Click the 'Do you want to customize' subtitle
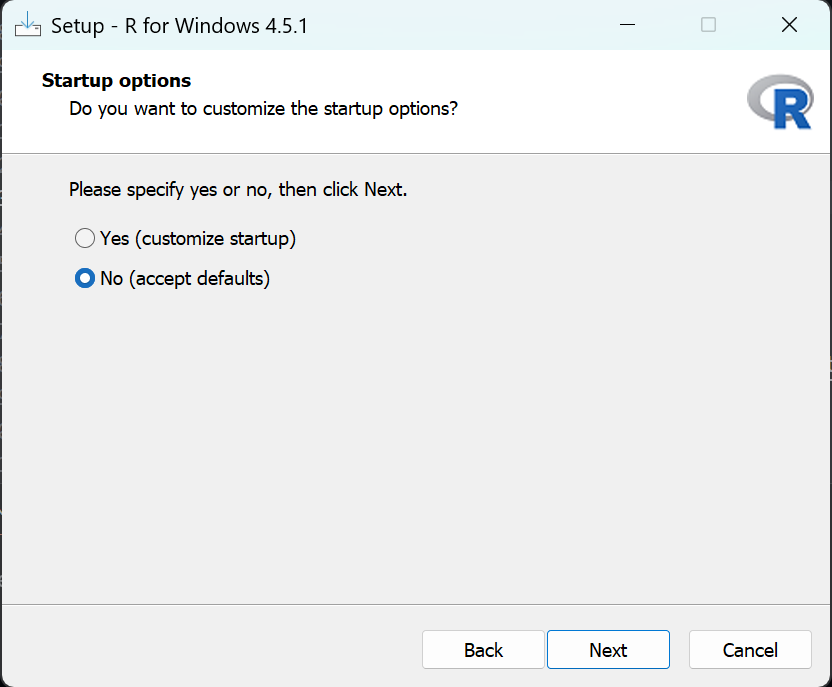The height and width of the screenshot is (687, 832). point(263,108)
